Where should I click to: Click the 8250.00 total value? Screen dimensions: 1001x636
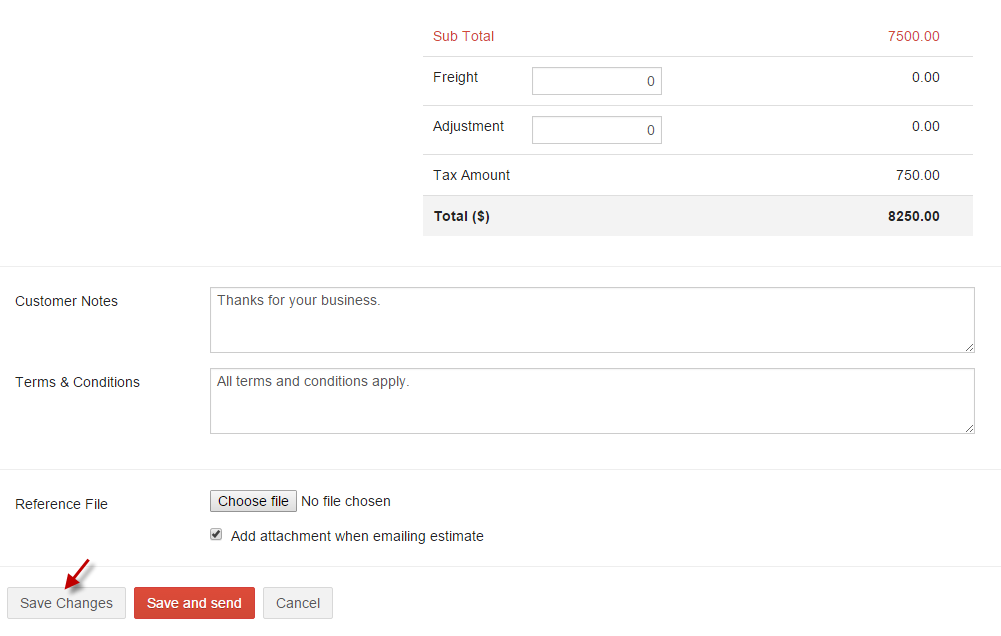914,216
